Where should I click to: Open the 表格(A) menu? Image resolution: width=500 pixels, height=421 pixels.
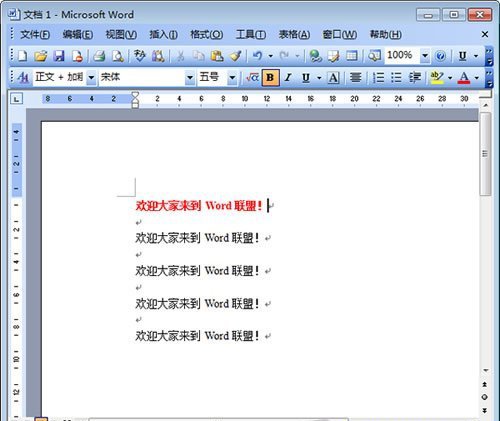[294, 34]
